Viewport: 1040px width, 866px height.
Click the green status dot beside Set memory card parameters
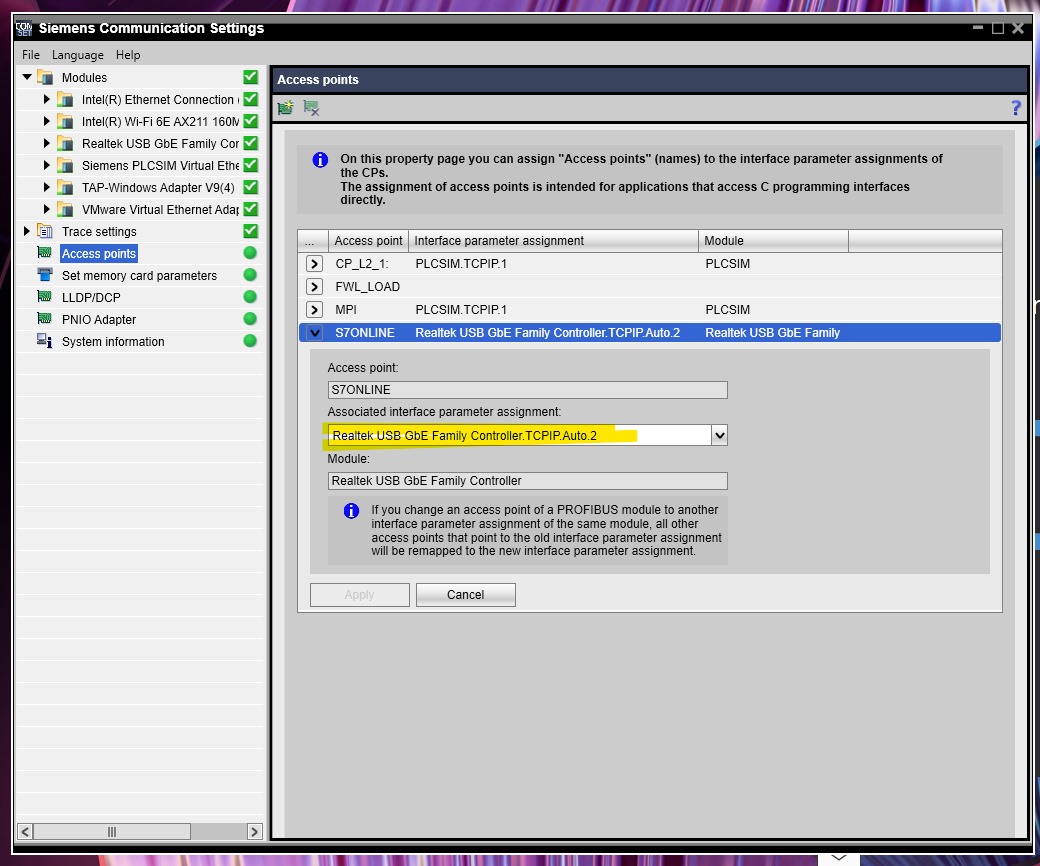click(250, 275)
